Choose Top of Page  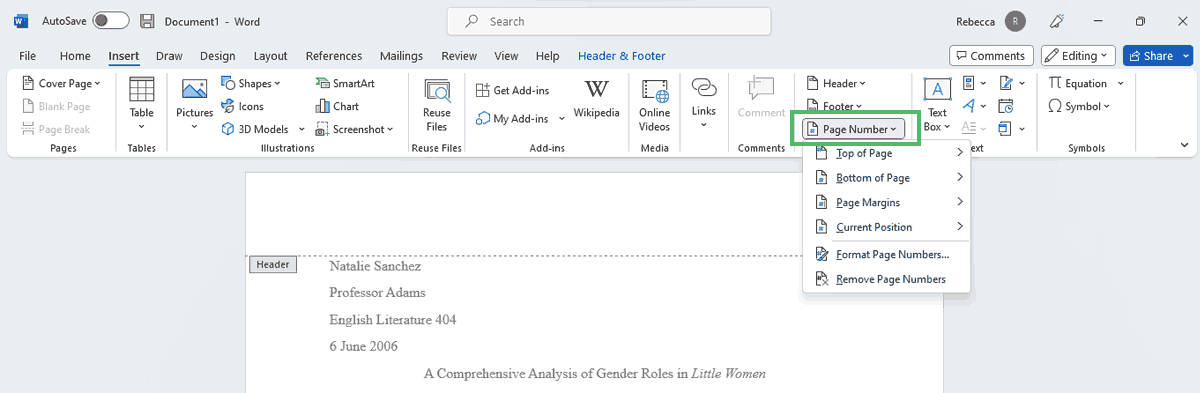(886, 153)
